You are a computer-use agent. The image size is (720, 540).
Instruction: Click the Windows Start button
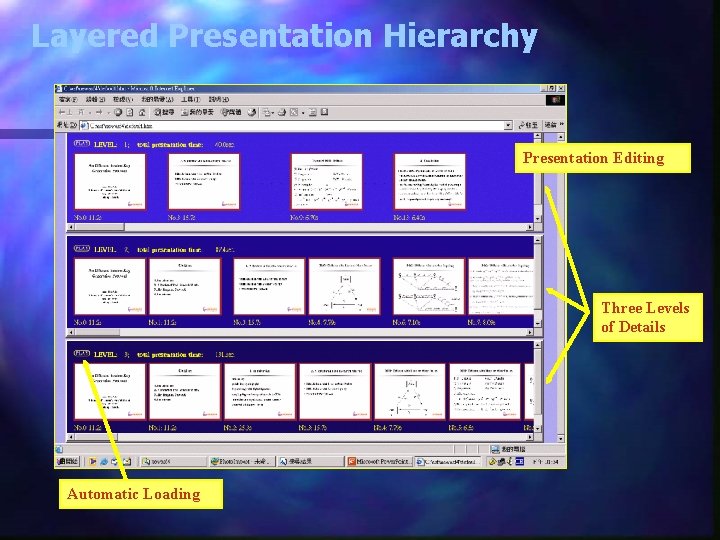point(68,461)
